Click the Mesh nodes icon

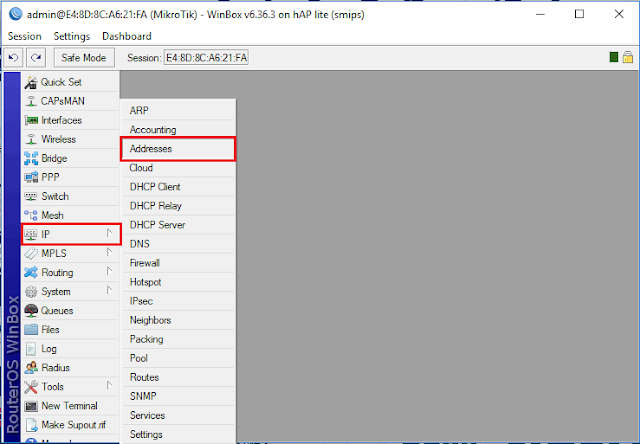point(31,215)
